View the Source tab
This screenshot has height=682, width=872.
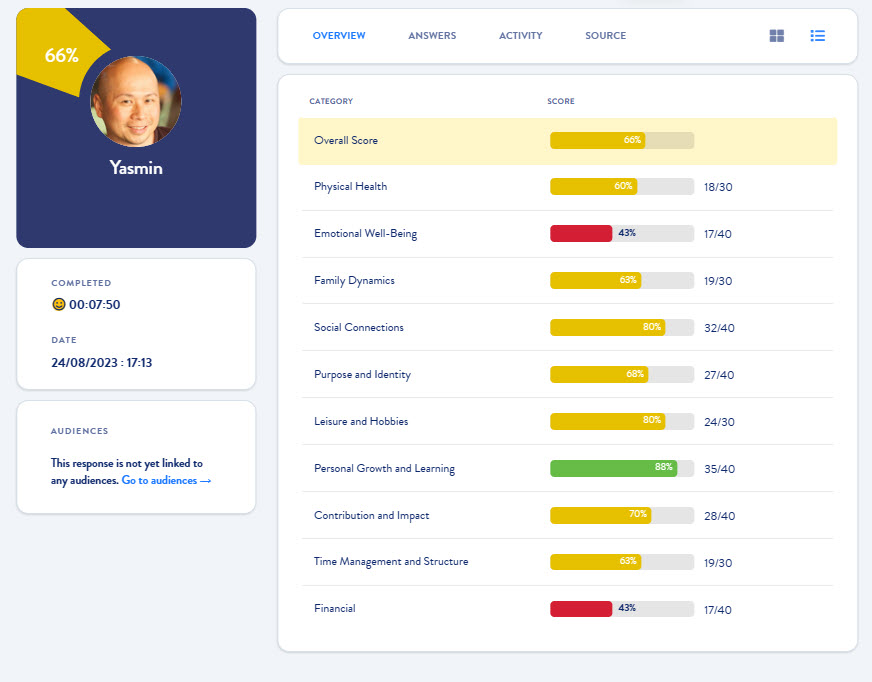point(605,35)
